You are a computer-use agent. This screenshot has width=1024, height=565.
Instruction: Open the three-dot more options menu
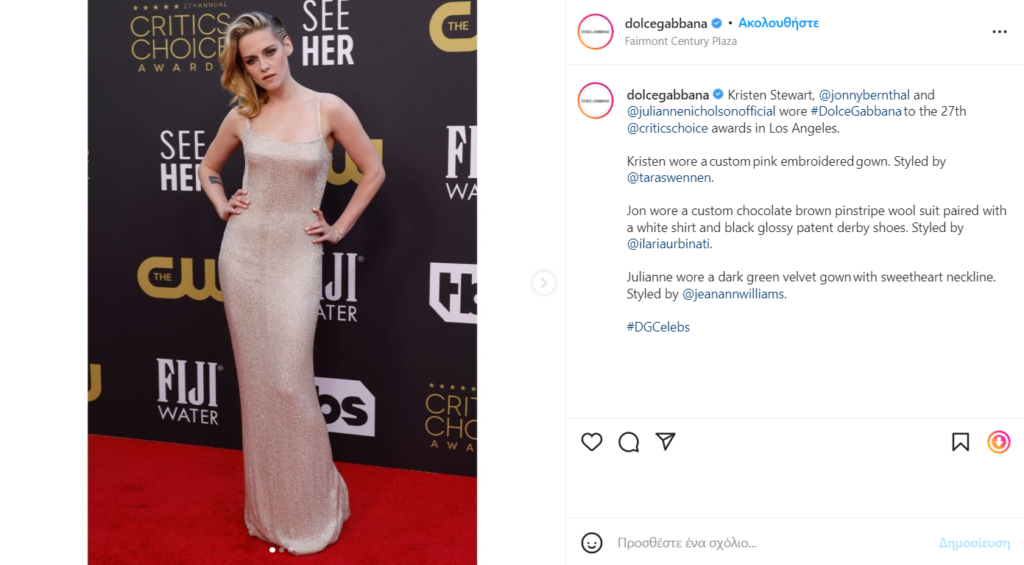click(x=999, y=31)
